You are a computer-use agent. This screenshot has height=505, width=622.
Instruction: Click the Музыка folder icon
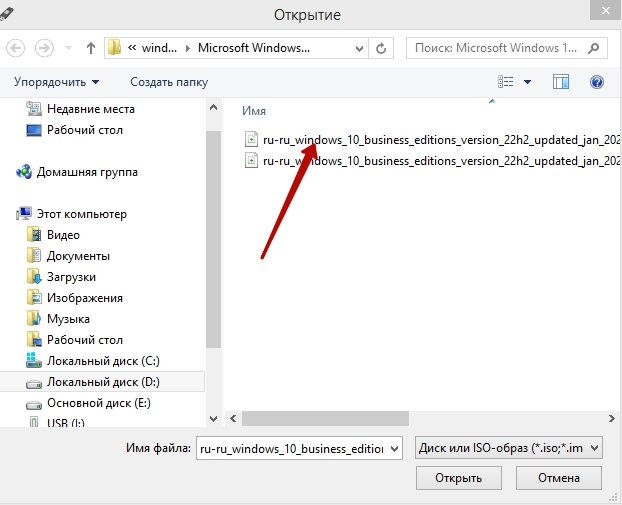pyautogui.click(x=34, y=319)
